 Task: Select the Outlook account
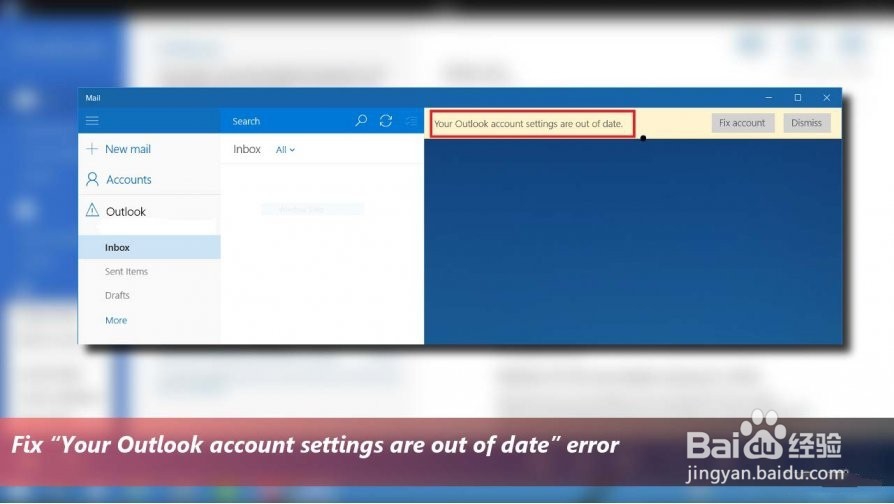pyautogui.click(x=126, y=212)
